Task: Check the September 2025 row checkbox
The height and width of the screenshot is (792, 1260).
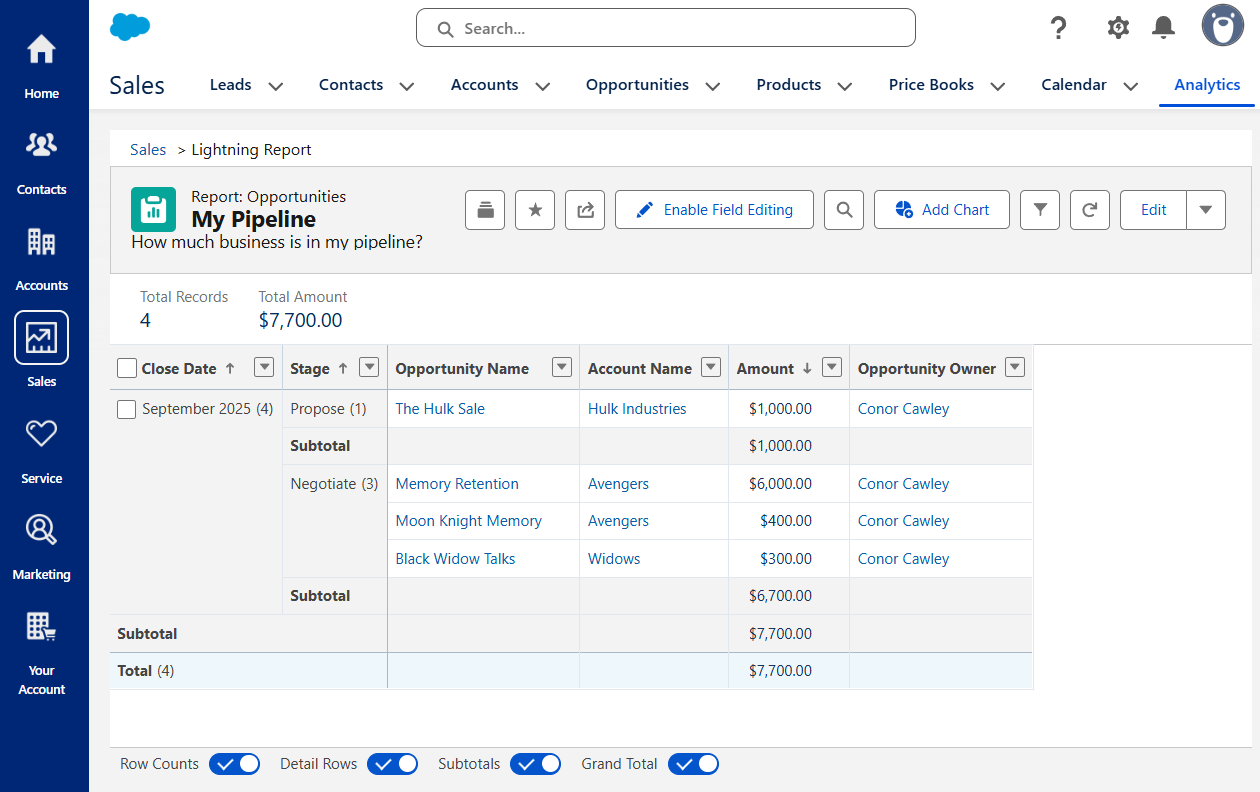Action: 126,408
